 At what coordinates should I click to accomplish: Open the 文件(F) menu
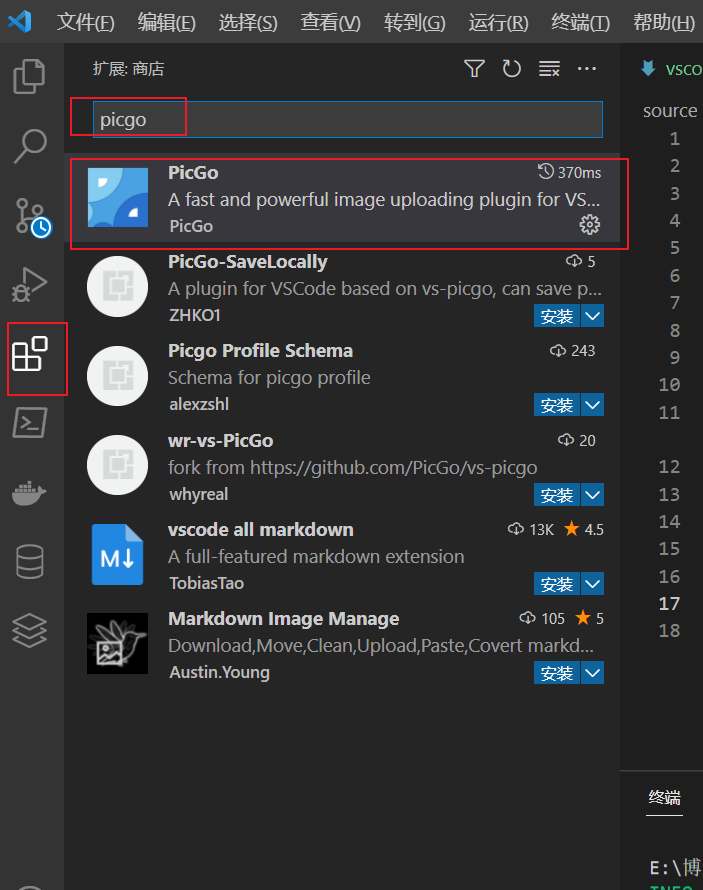tap(86, 23)
